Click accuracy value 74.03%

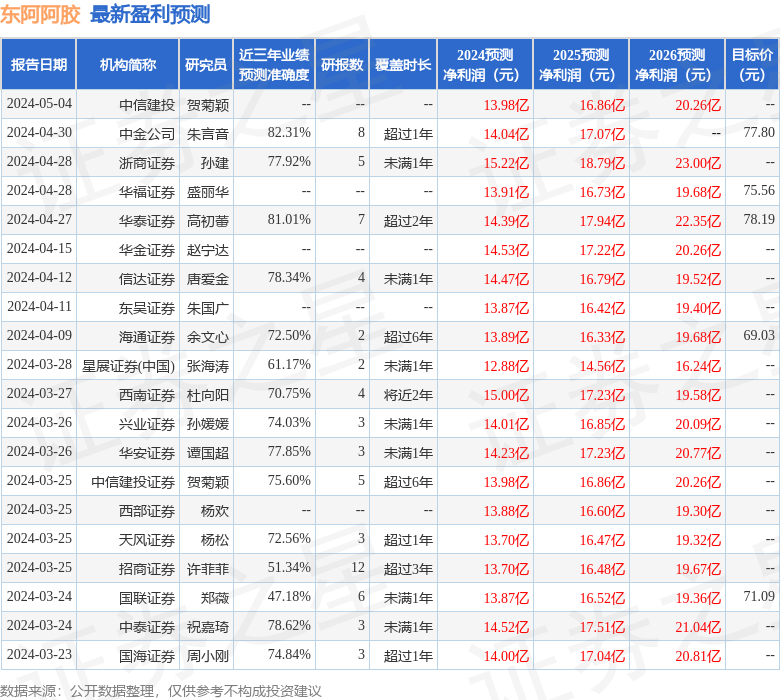point(289,422)
